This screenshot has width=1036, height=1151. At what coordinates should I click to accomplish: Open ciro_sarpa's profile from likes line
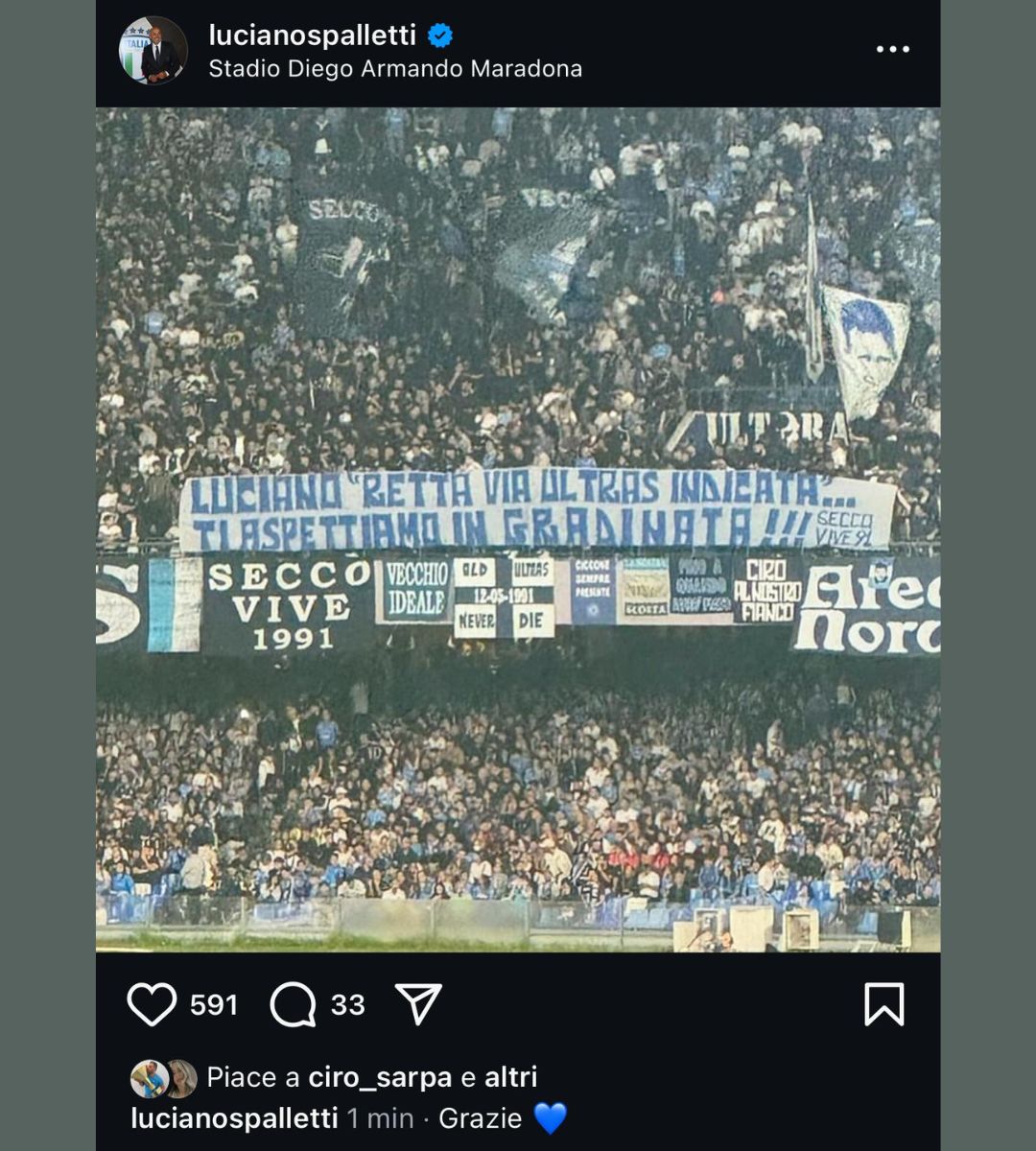(x=380, y=1077)
